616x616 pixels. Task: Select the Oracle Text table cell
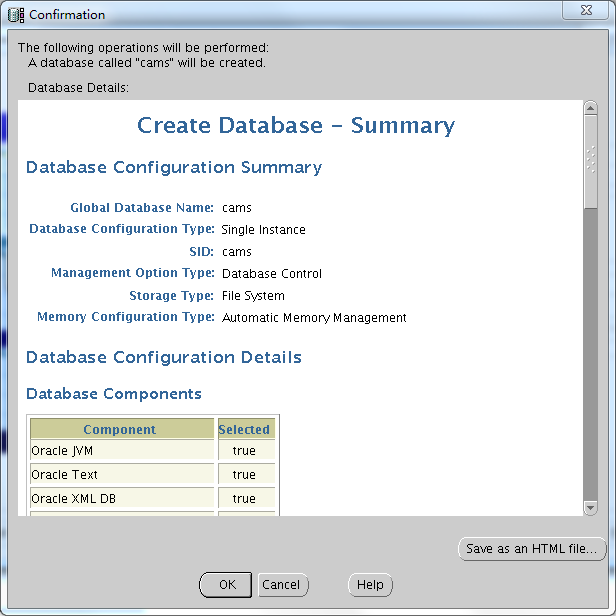click(x=122, y=474)
